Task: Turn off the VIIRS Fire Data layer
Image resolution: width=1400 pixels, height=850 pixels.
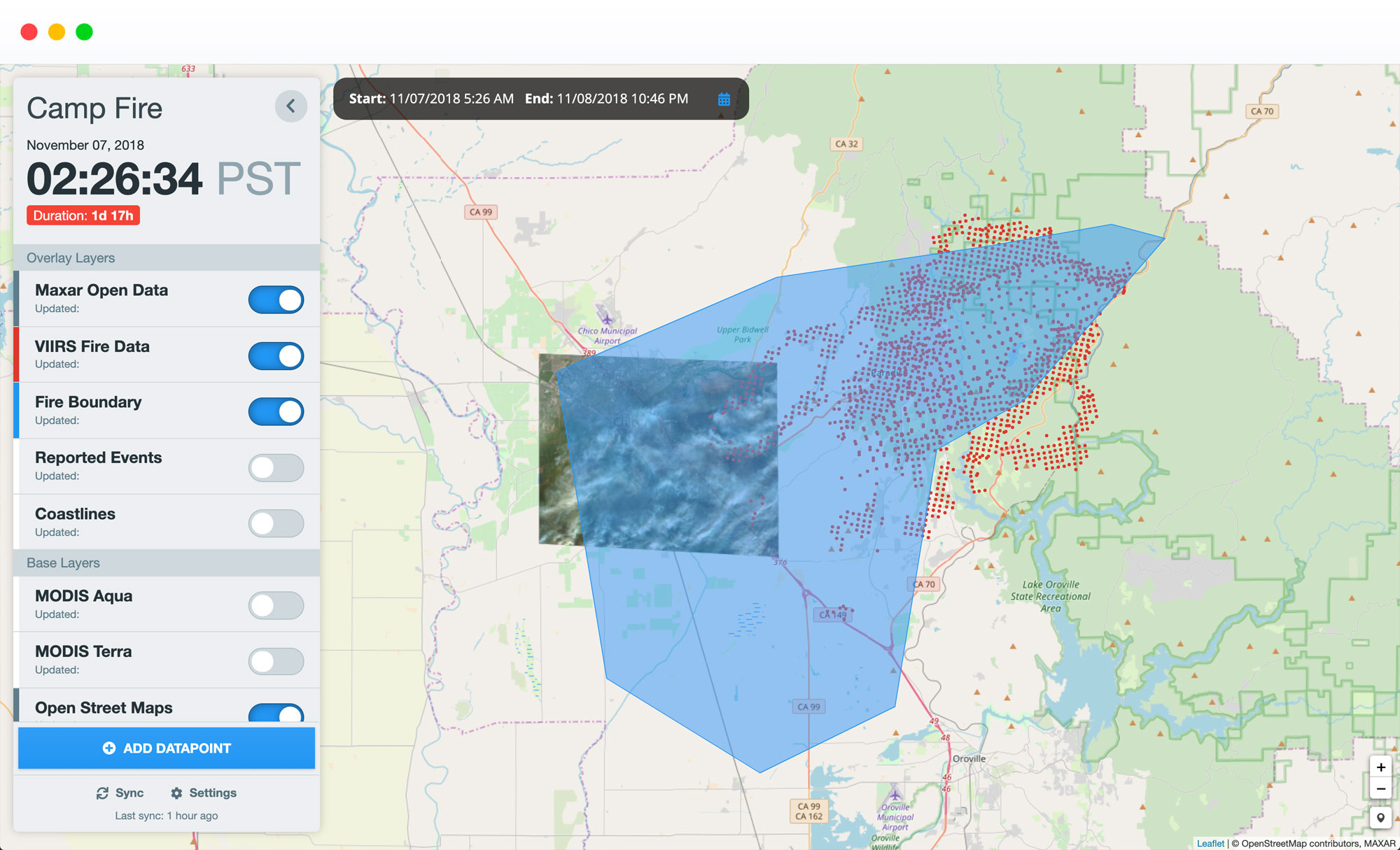Action: pos(276,355)
